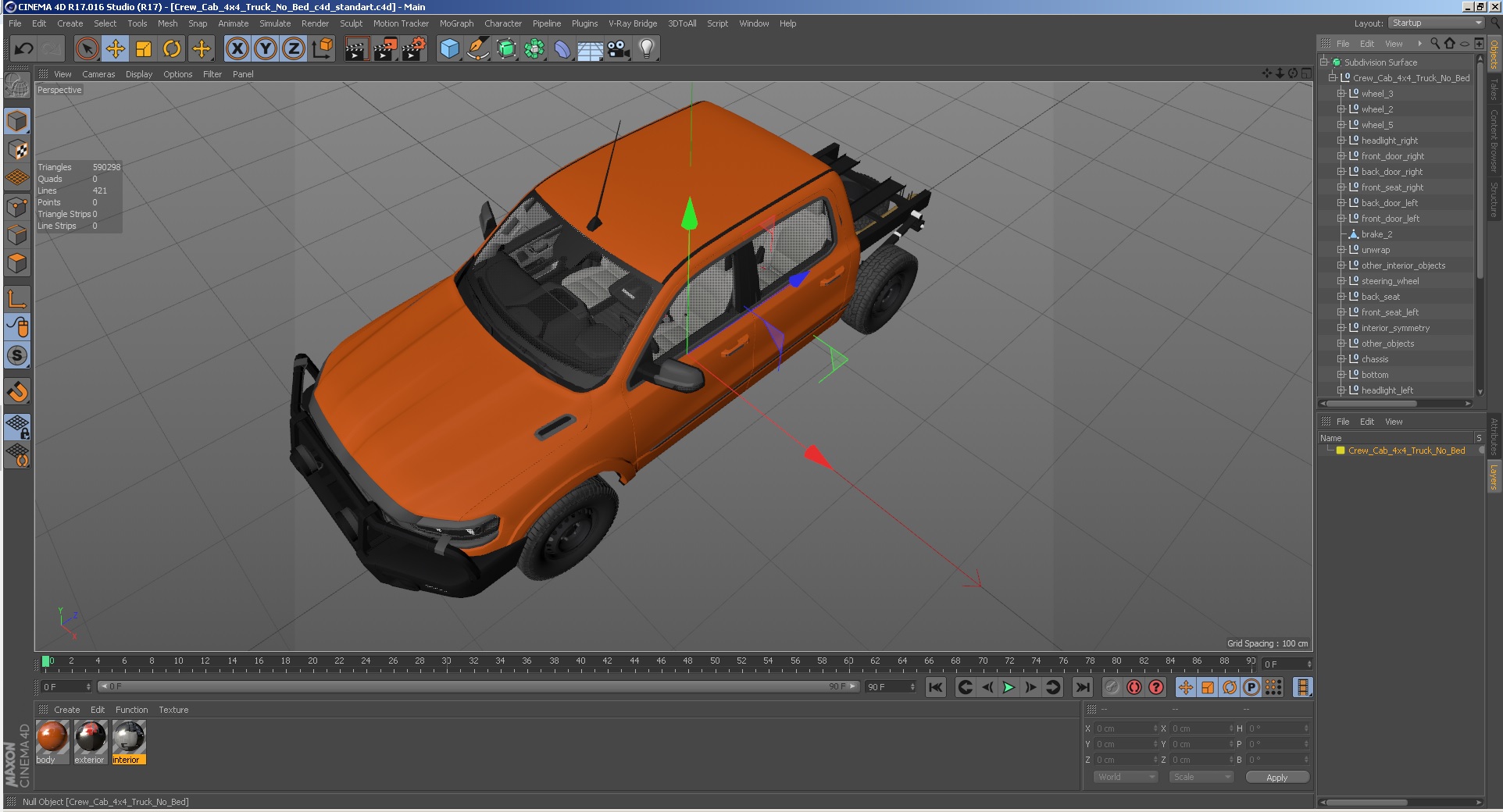Open the Floor environment icon

pyautogui.click(x=590, y=49)
